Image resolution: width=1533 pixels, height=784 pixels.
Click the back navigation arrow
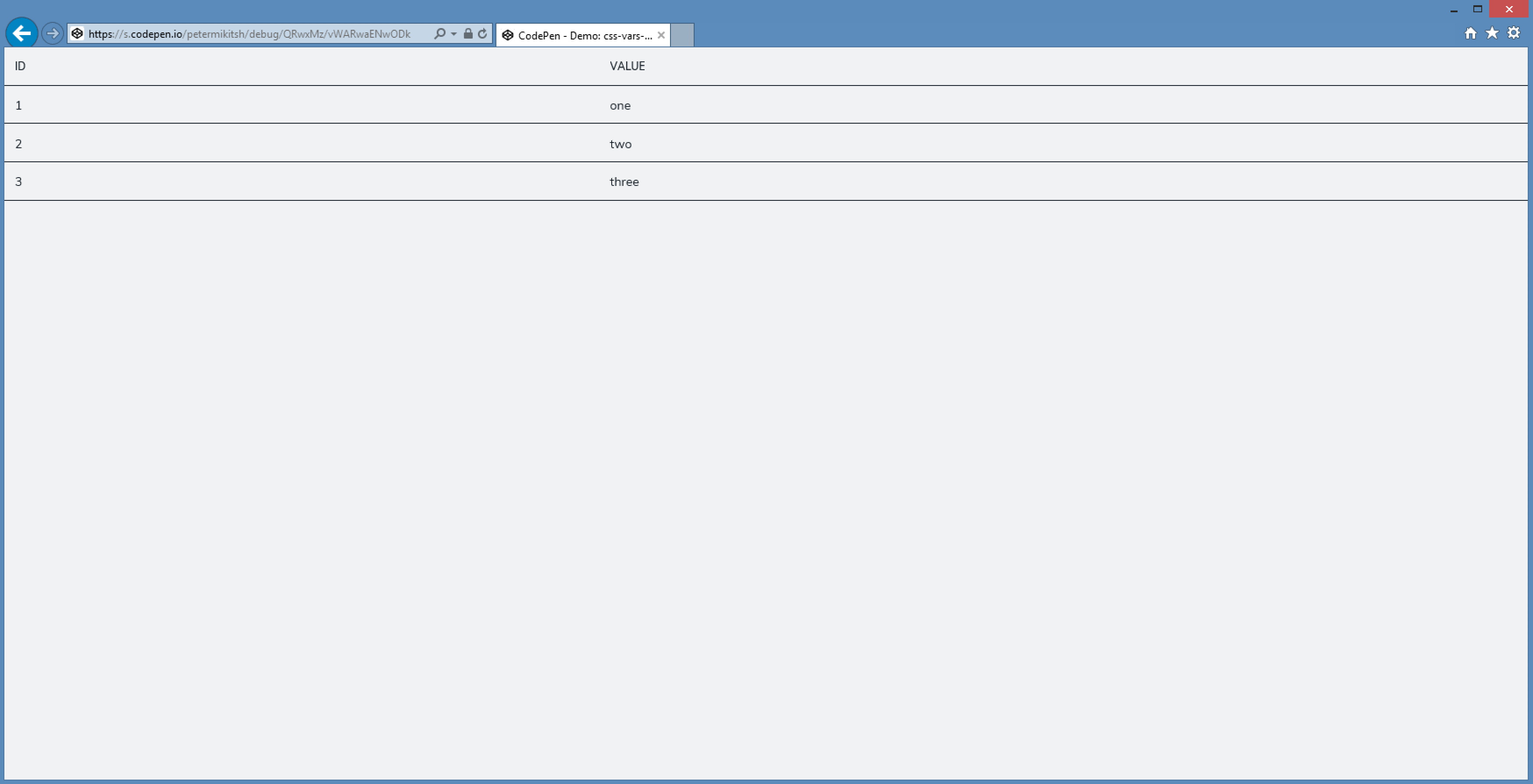click(21, 33)
